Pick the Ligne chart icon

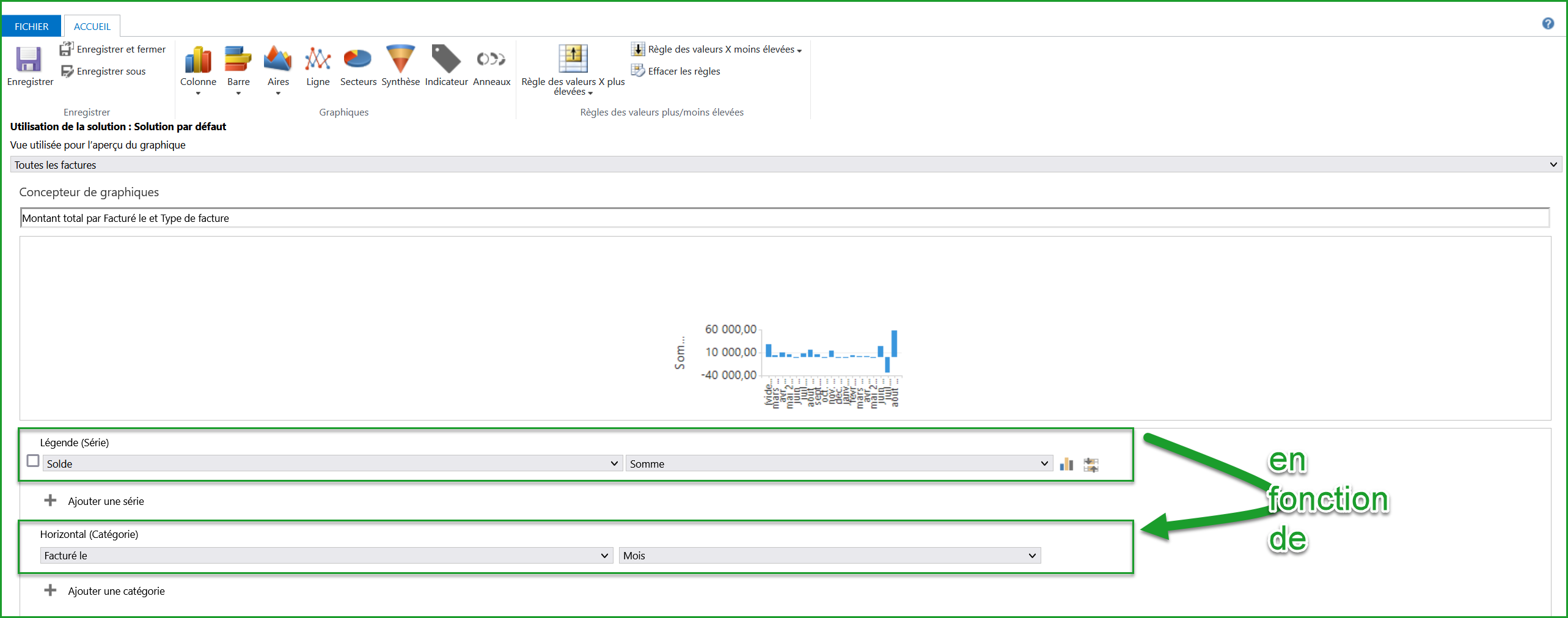(x=318, y=60)
